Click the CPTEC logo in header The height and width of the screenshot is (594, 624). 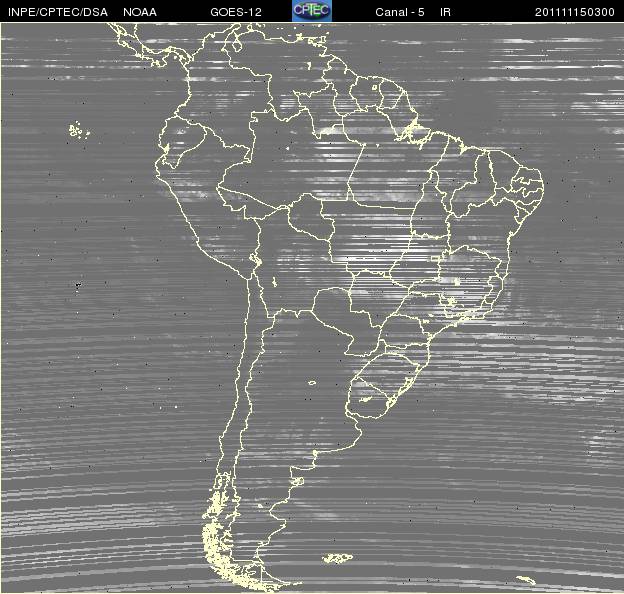pyautogui.click(x=312, y=11)
